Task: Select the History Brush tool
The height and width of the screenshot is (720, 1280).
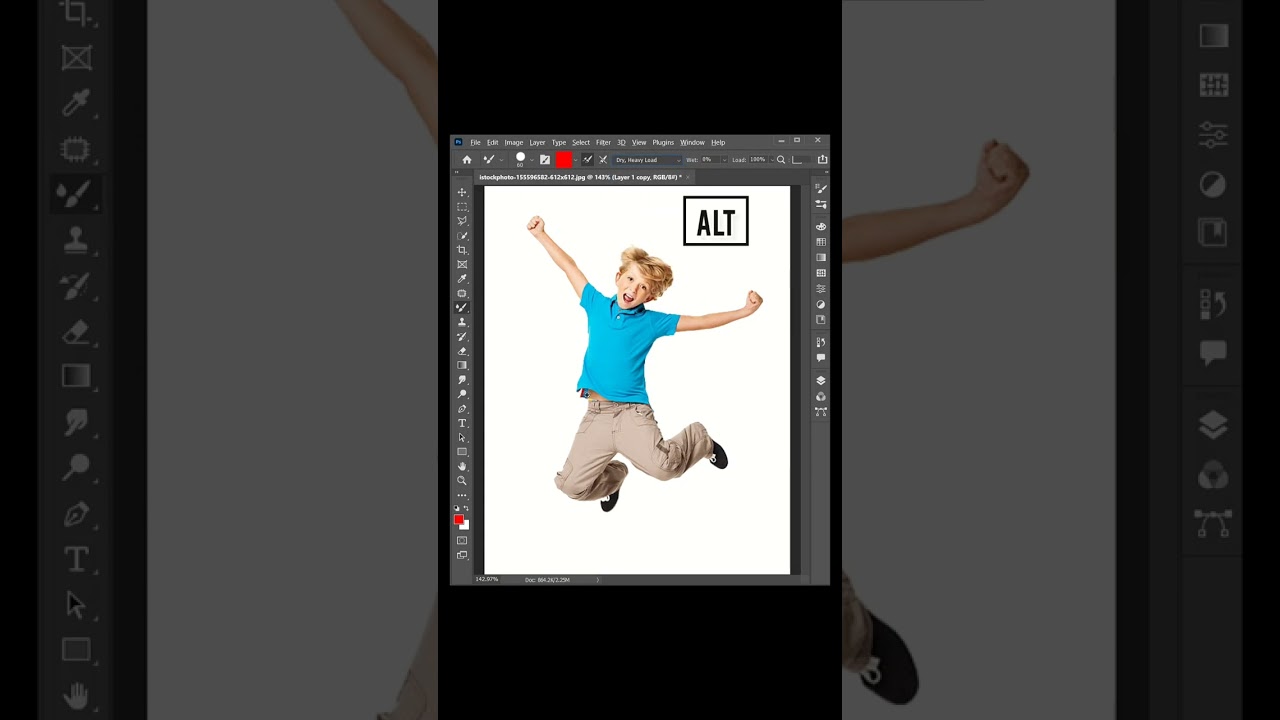Action: click(462, 336)
